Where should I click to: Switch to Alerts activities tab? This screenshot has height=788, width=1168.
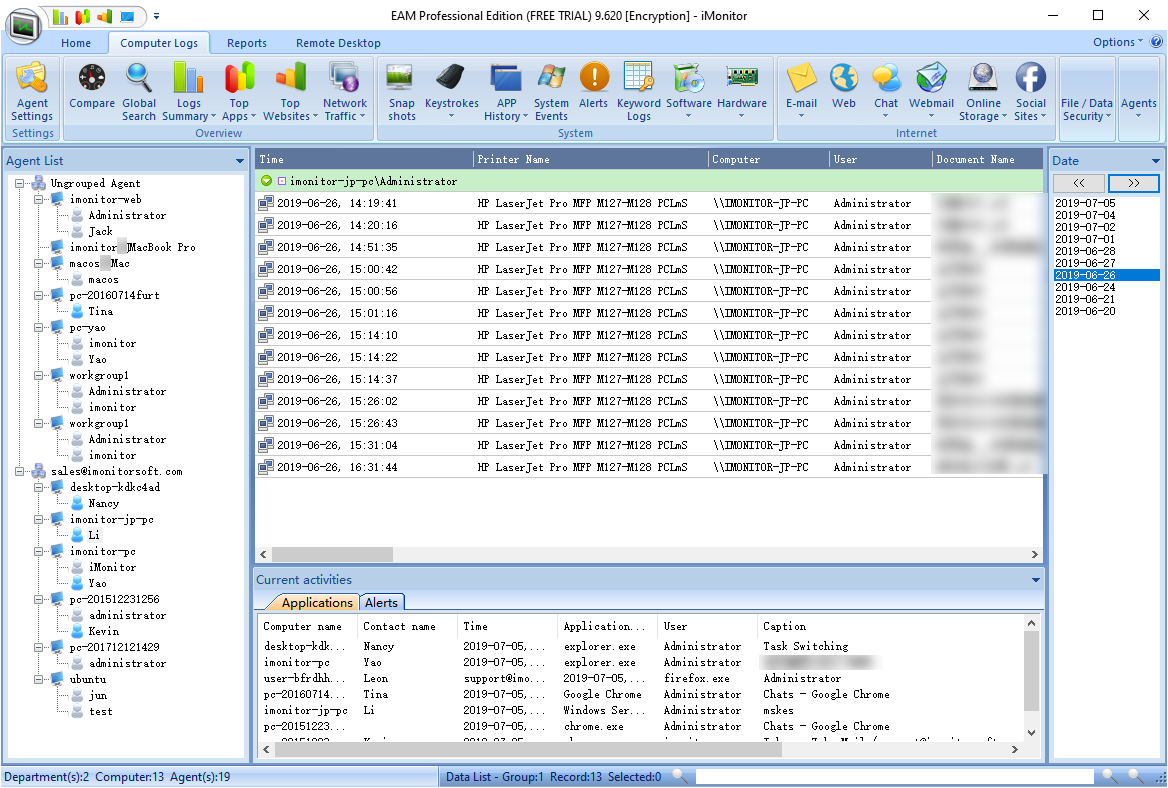click(x=381, y=603)
